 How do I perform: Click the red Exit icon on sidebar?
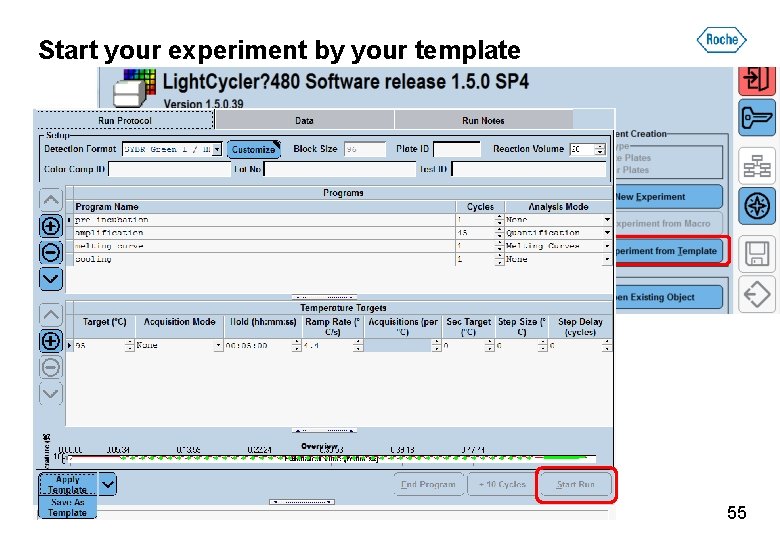(x=757, y=81)
